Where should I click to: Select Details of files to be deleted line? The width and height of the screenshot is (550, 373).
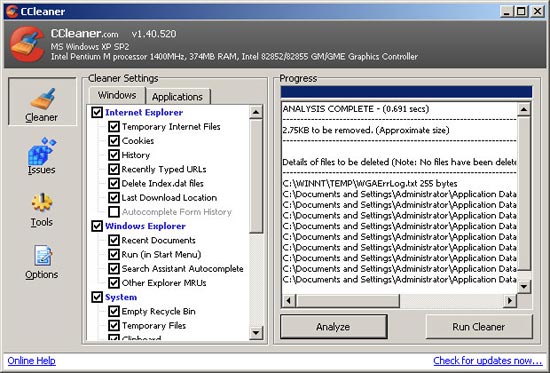399,162
